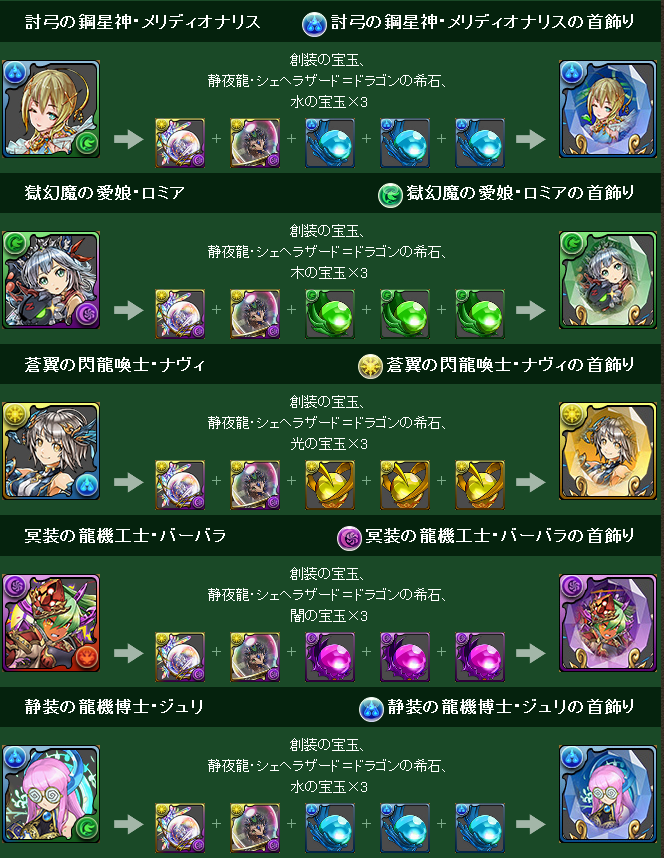Select last purple 闇の宝玉 in Barbara row

point(480,657)
